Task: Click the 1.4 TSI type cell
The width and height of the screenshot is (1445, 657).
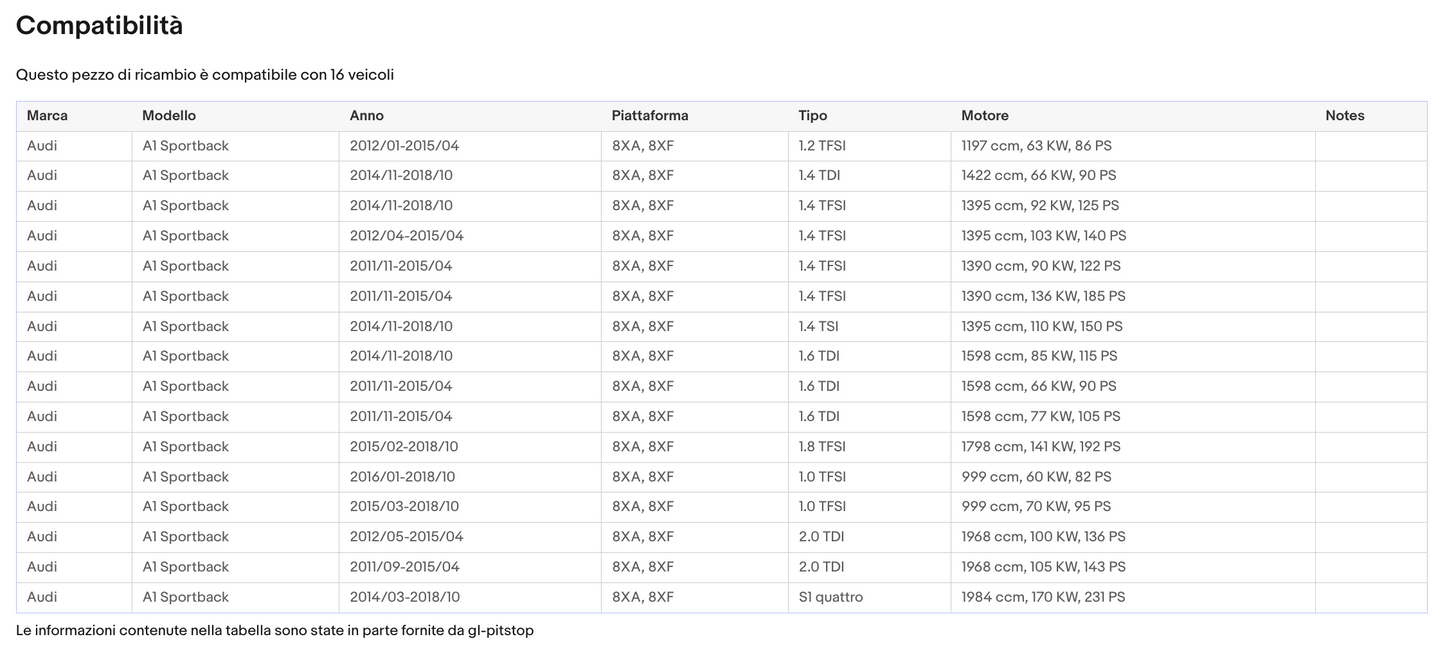Action: pos(817,326)
